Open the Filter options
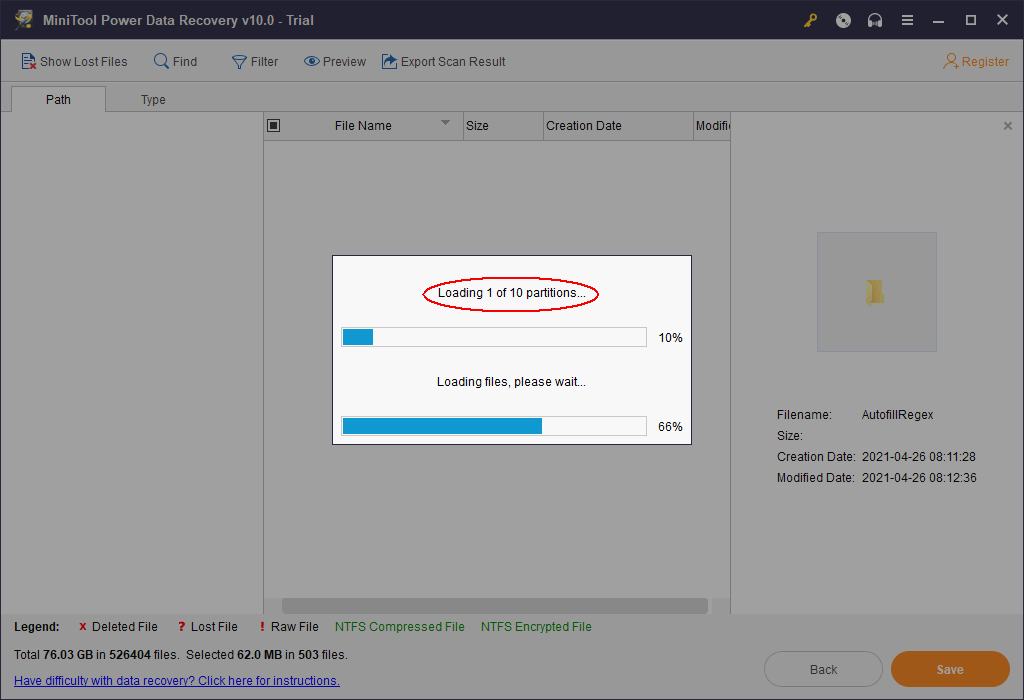This screenshot has height=700, width=1024. [x=255, y=61]
